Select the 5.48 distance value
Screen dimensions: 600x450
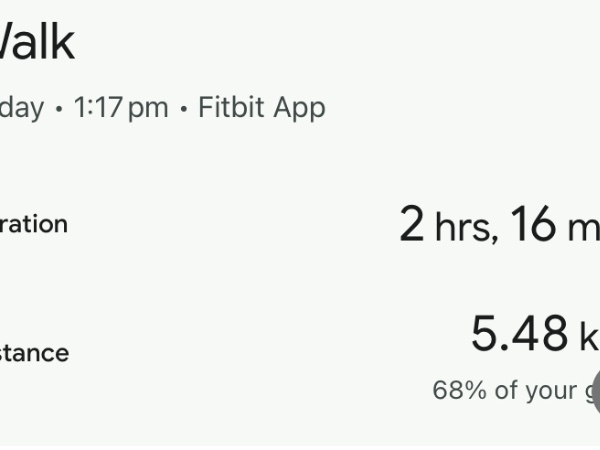pyautogui.click(x=520, y=335)
